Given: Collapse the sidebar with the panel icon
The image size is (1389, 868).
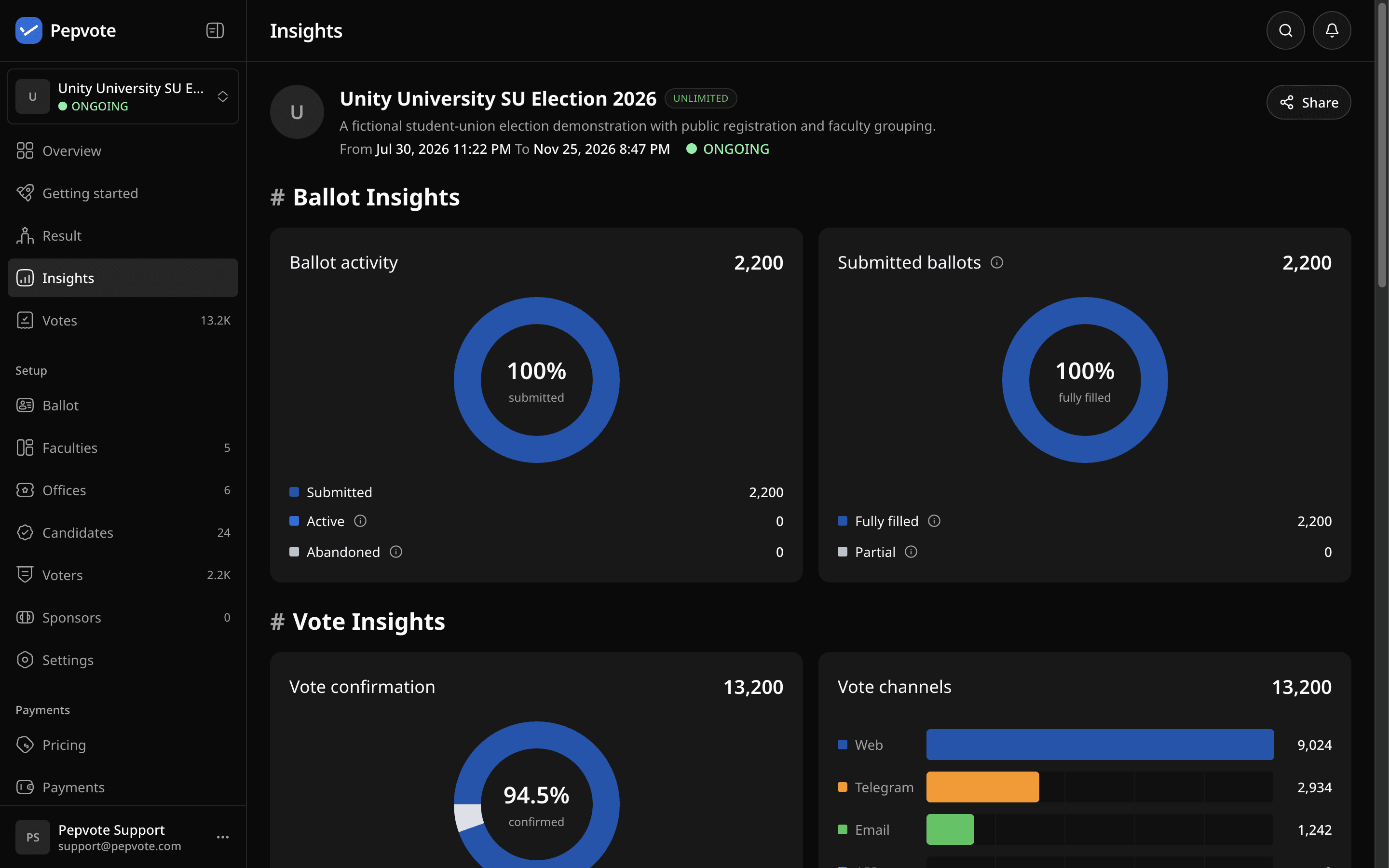Looking at the screenshot, I should 215,30.
